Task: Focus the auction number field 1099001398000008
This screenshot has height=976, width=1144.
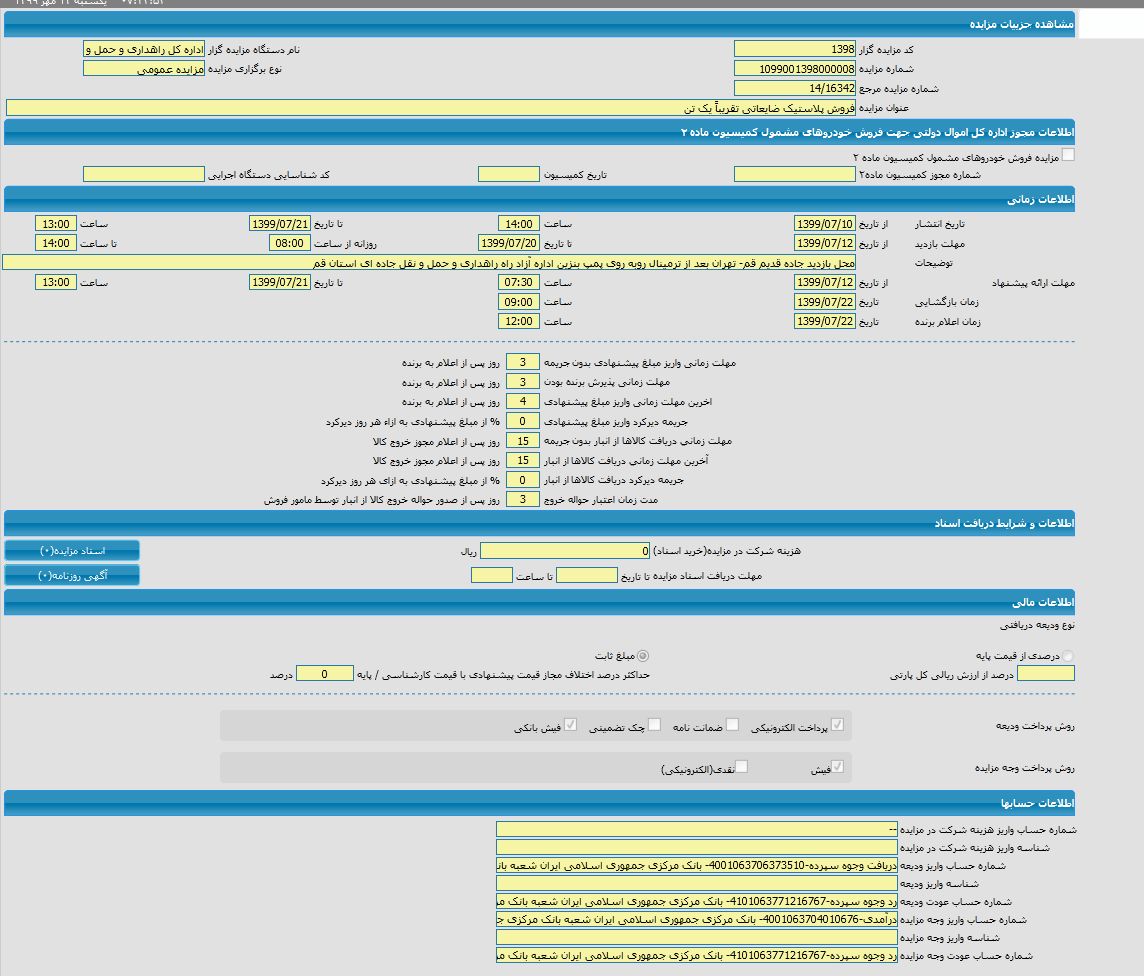Action: [x=794, y=69]
